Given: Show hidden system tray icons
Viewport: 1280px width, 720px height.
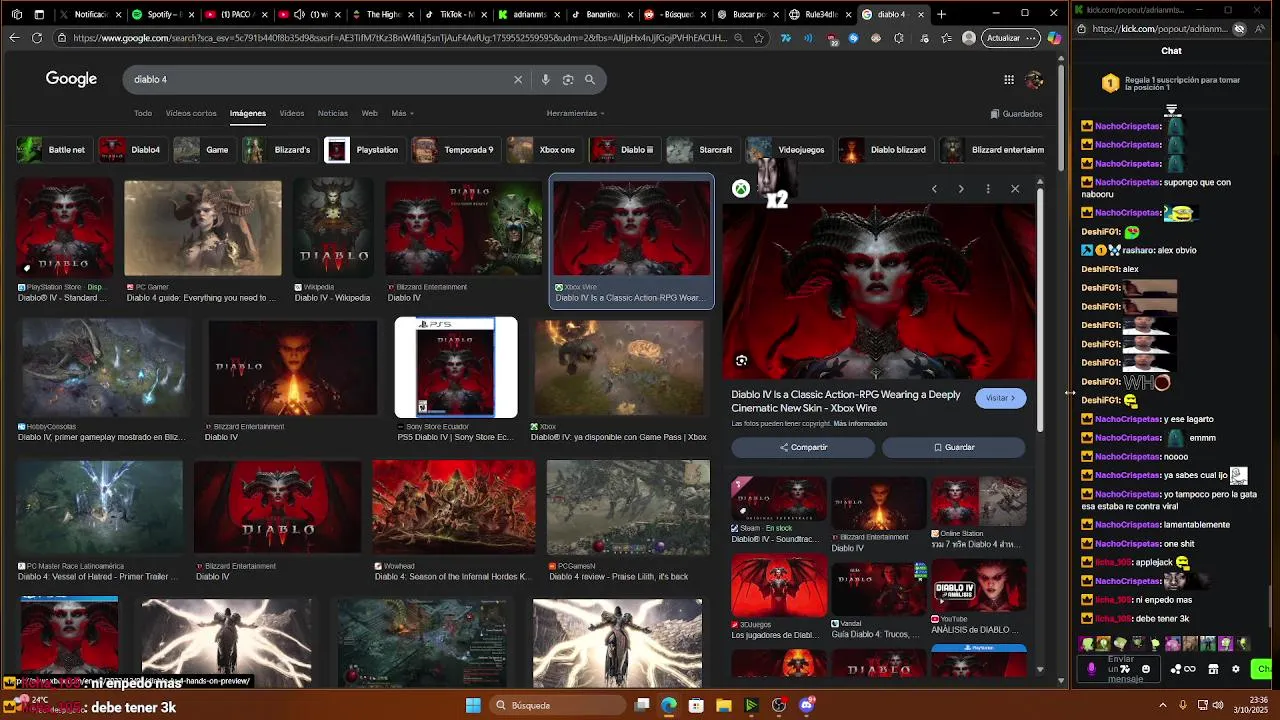Looking at the screenshot, I should pos(1162,705).
